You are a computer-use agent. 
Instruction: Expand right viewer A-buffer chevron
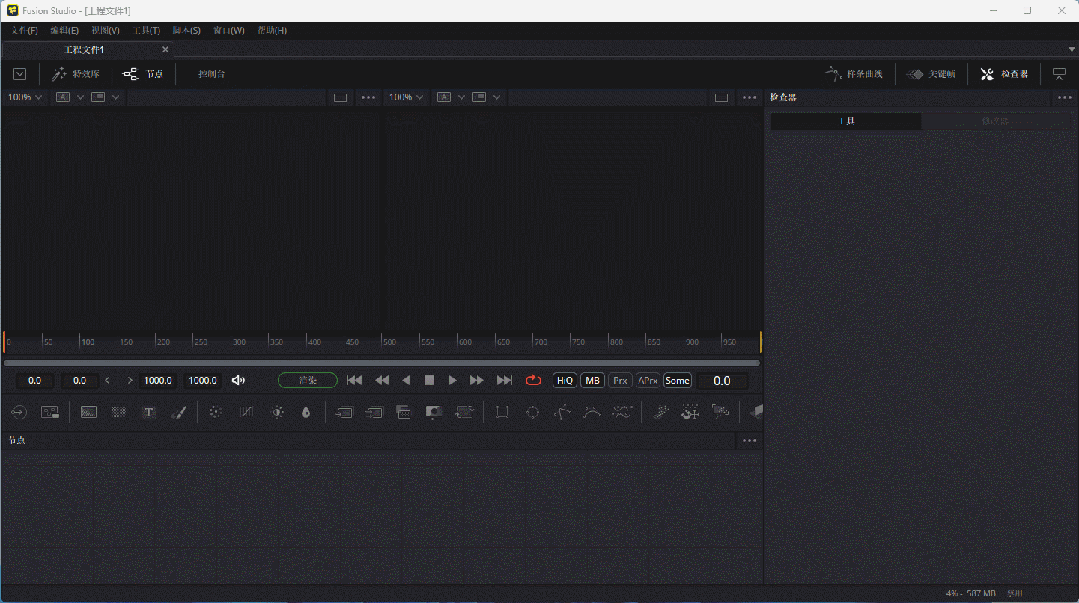pos(461,97)
